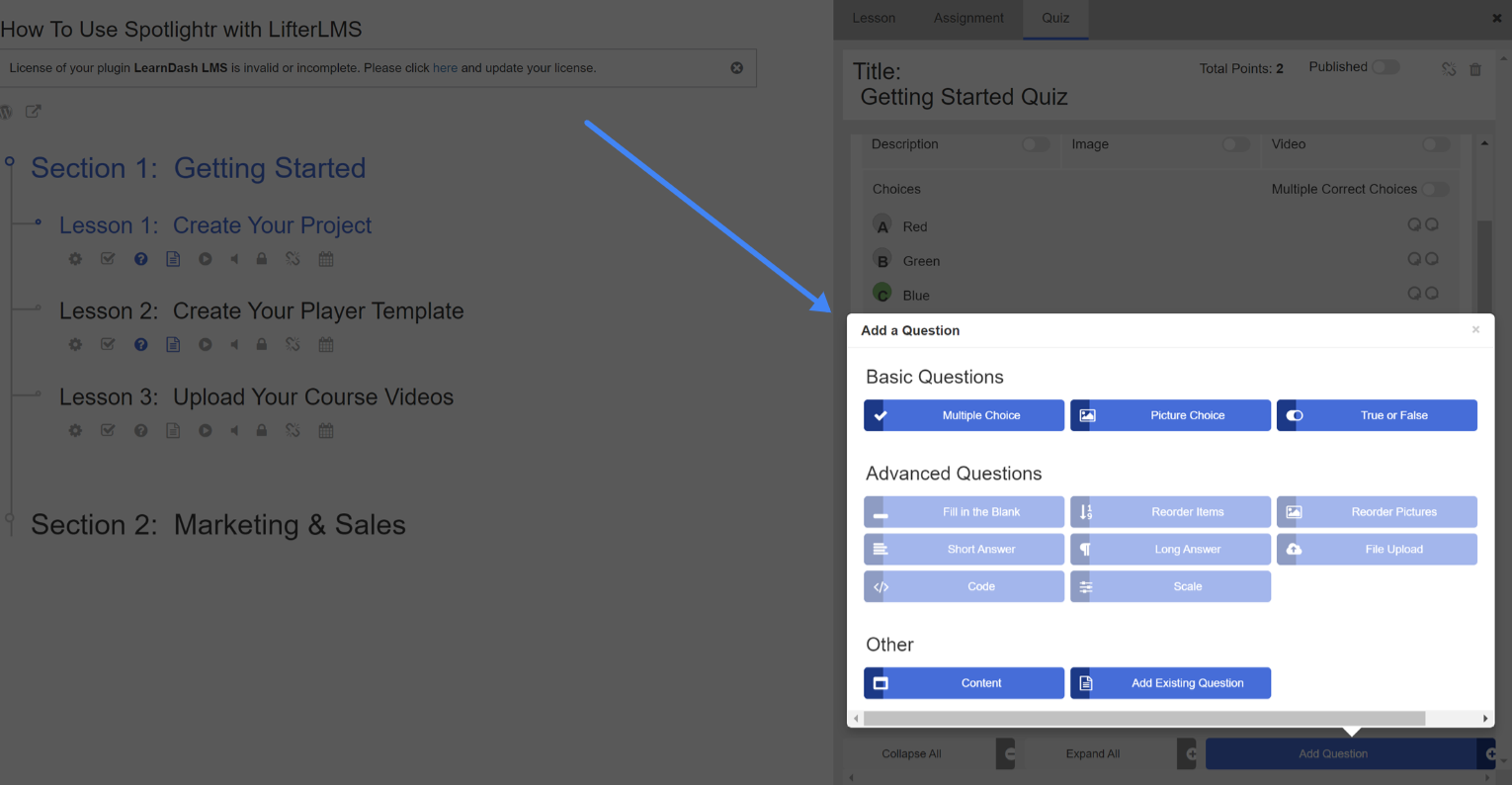Click the Add Question button
The width and height of the screenshot is (1512, 785).
pos(1350,753)
